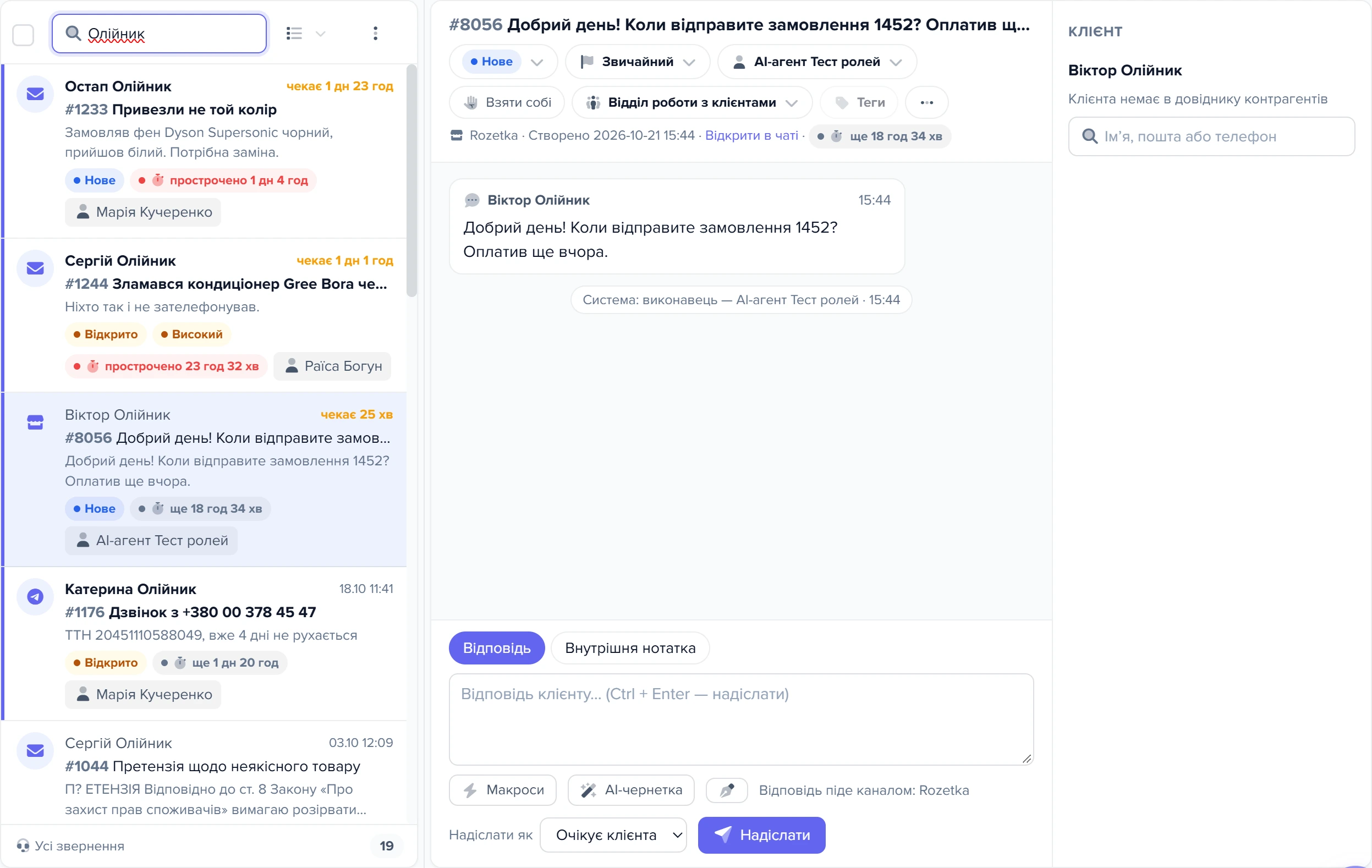Switch to the Відповідь tab

pos(496,648)
